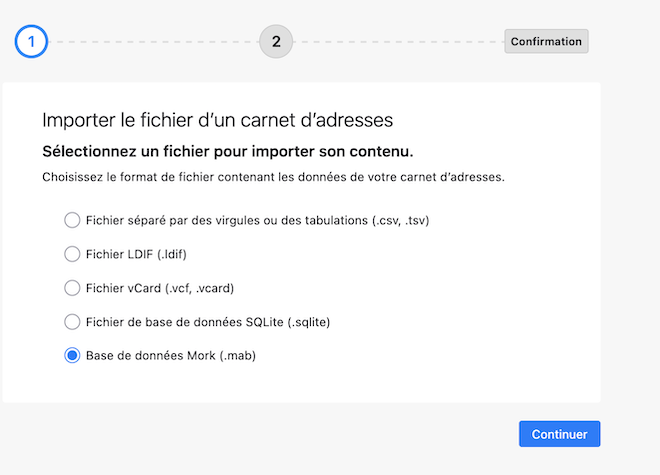Click the text starting "Choisissez le format de fichier"
660x475 pixels.
(273, 177)
